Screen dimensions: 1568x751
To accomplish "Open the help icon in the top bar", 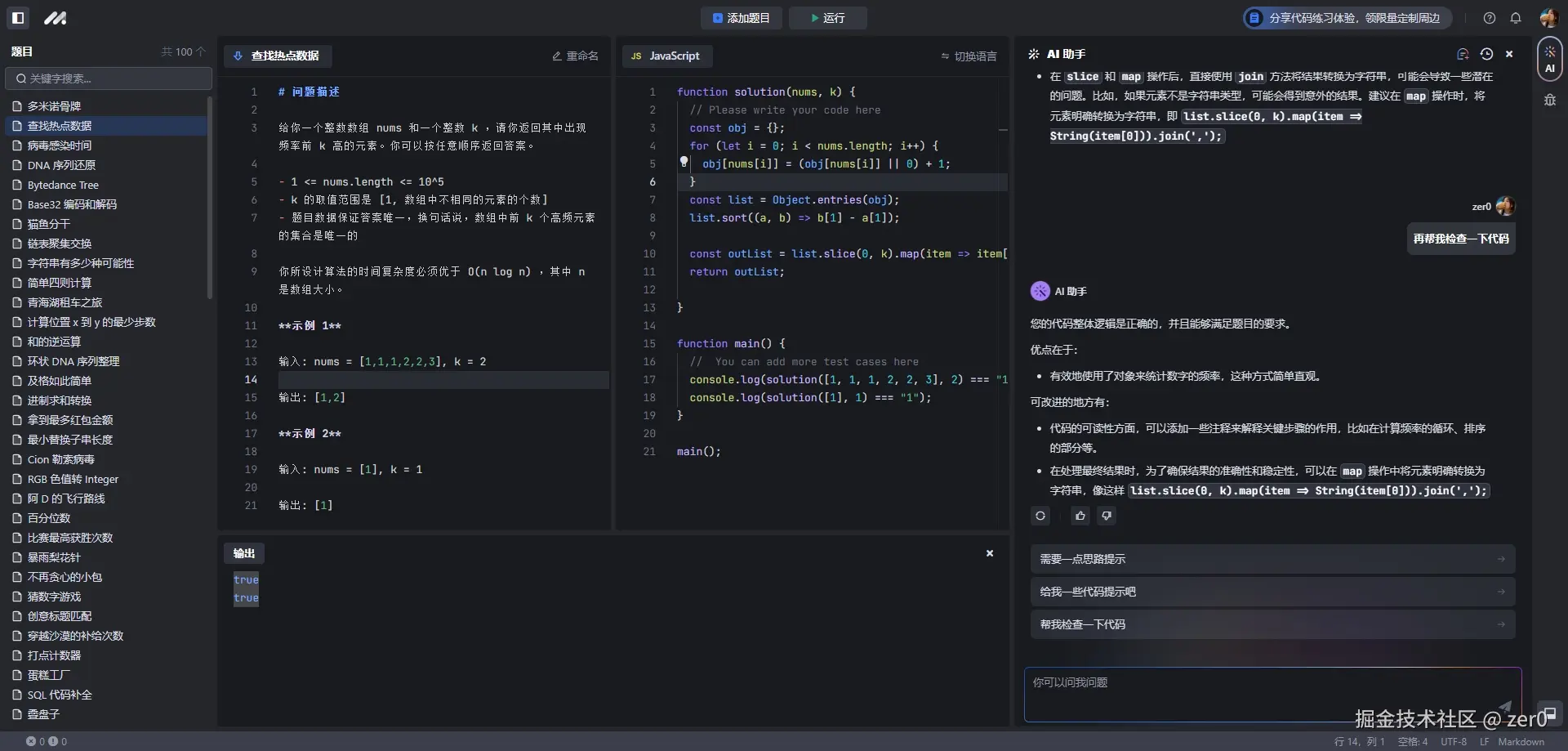I will (1488, 17).
